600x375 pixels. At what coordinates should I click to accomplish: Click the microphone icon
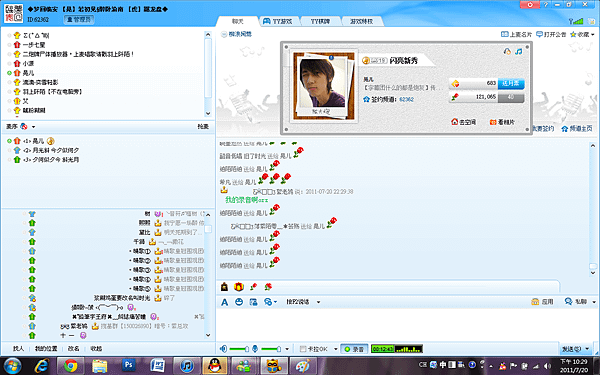click(255, 349)
